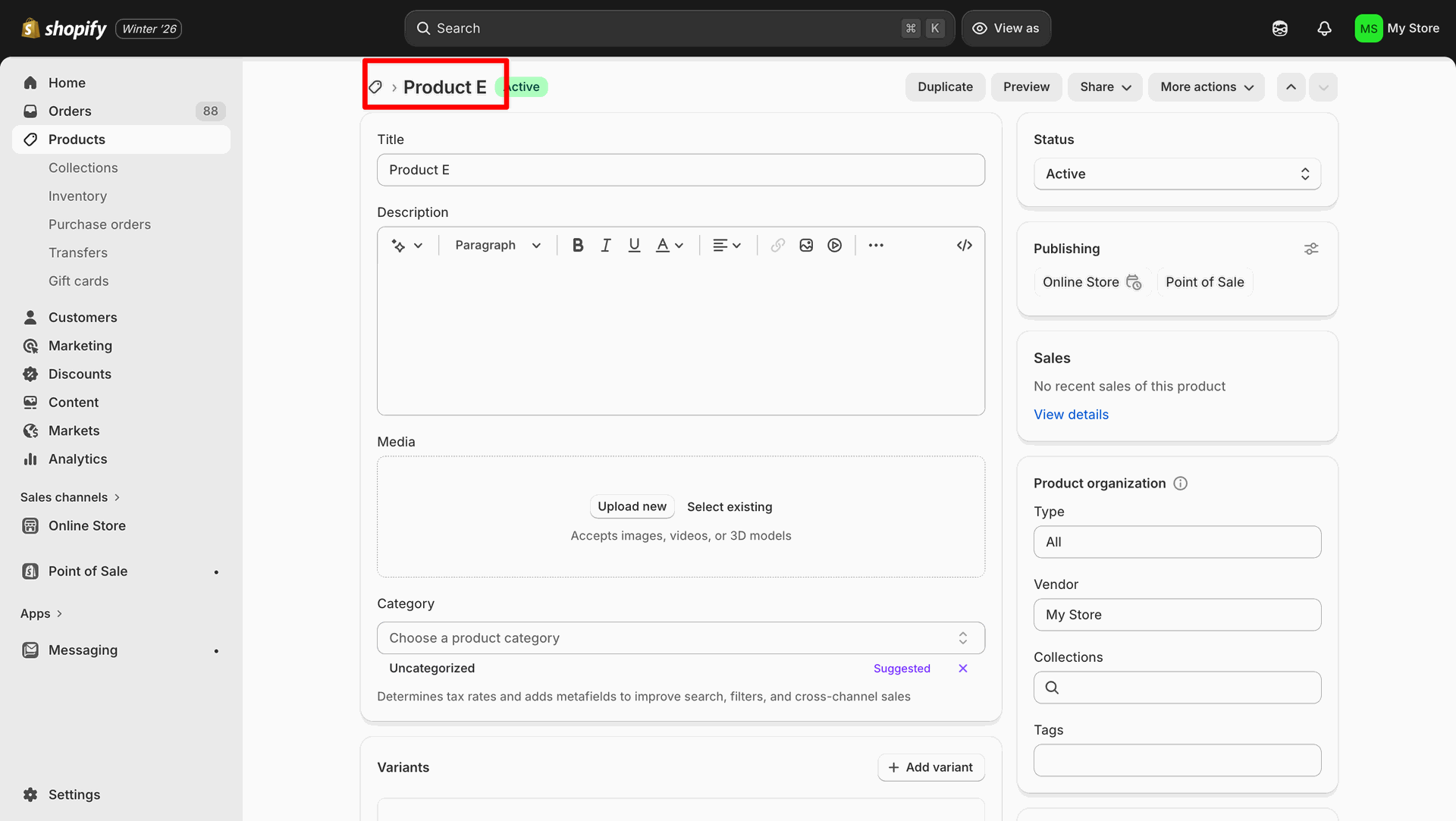1456x821 pixels.
Task: Open the View details link
Action: click(x=1070, y=415)
